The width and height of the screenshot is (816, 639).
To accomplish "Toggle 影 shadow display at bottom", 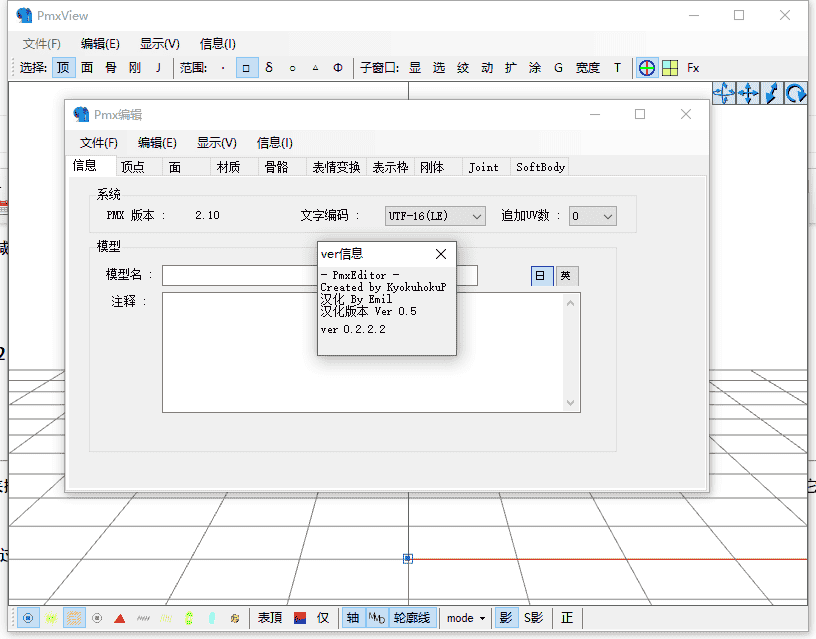I will 507,618.
